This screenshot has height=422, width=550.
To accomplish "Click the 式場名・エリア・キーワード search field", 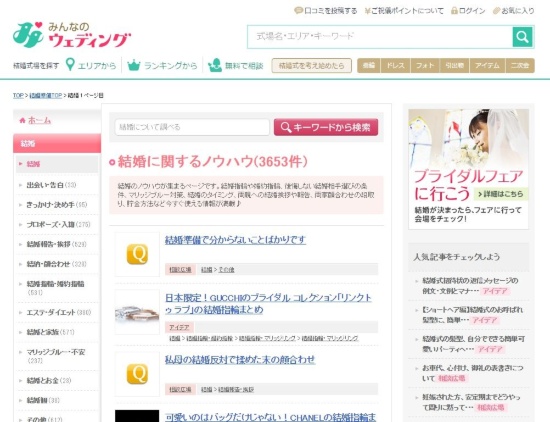I will click(x=380, y=36).
